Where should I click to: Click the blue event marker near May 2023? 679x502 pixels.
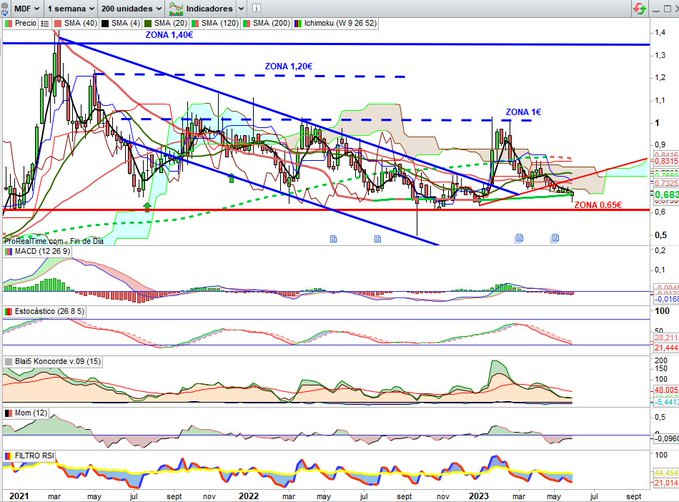[x=555, y=238]
